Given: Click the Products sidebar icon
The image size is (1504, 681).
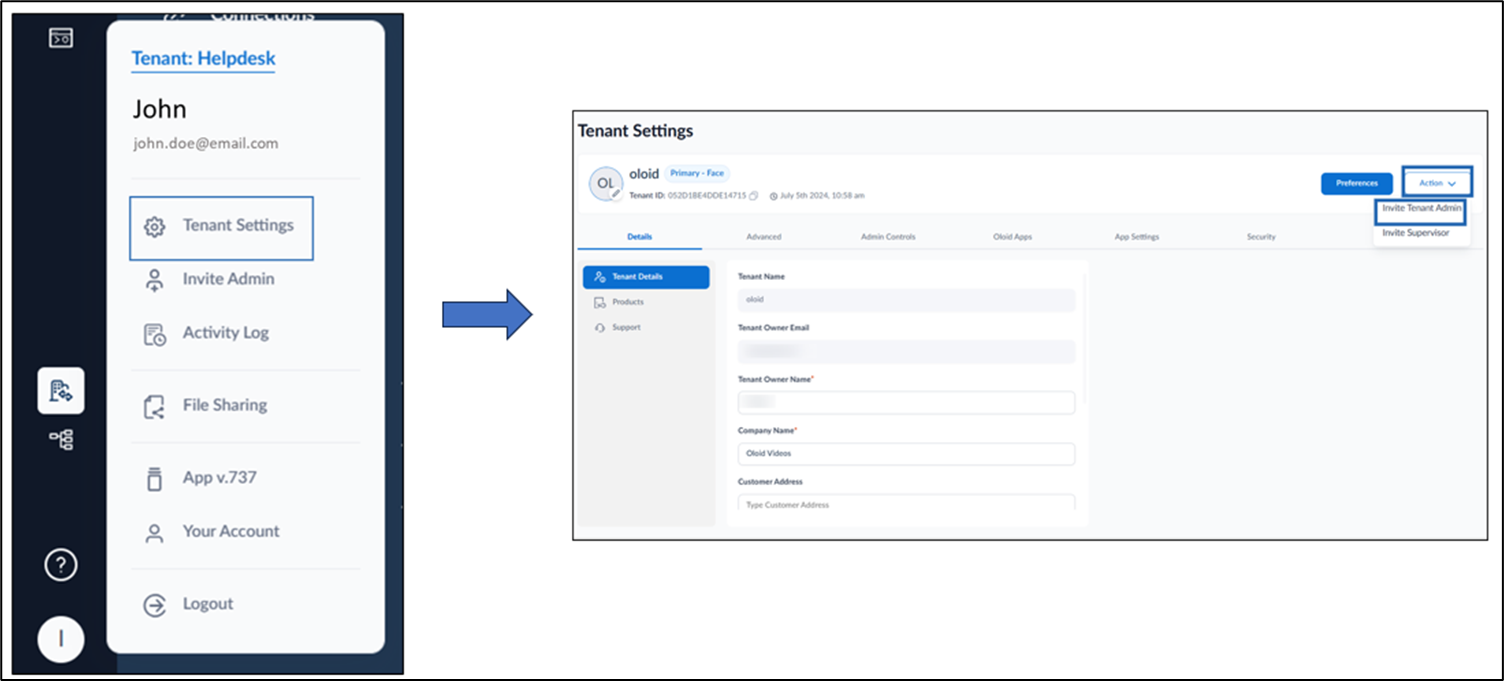Looking at the screenshot, I should 600,302.
